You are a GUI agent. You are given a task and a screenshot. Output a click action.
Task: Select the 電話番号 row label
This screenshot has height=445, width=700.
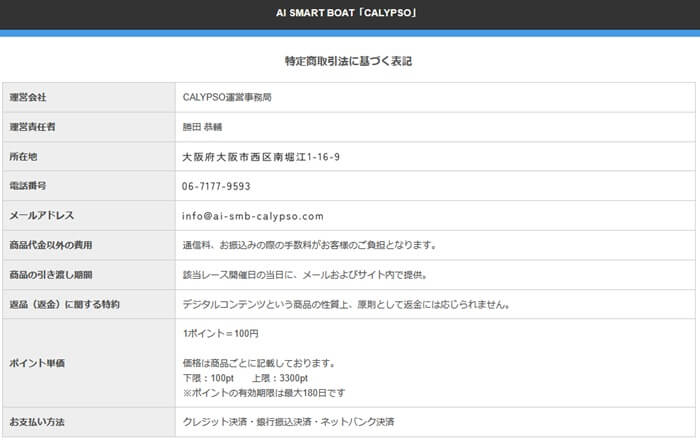point(28,186)
